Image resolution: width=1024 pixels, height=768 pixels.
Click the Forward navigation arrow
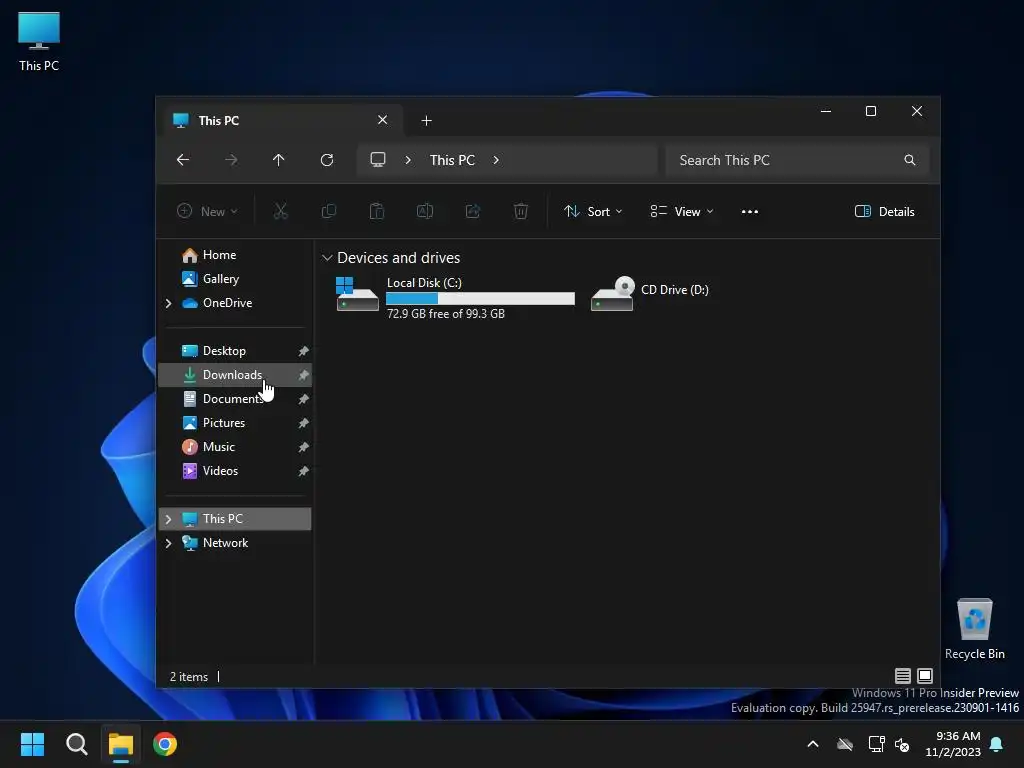pos(231,160)
